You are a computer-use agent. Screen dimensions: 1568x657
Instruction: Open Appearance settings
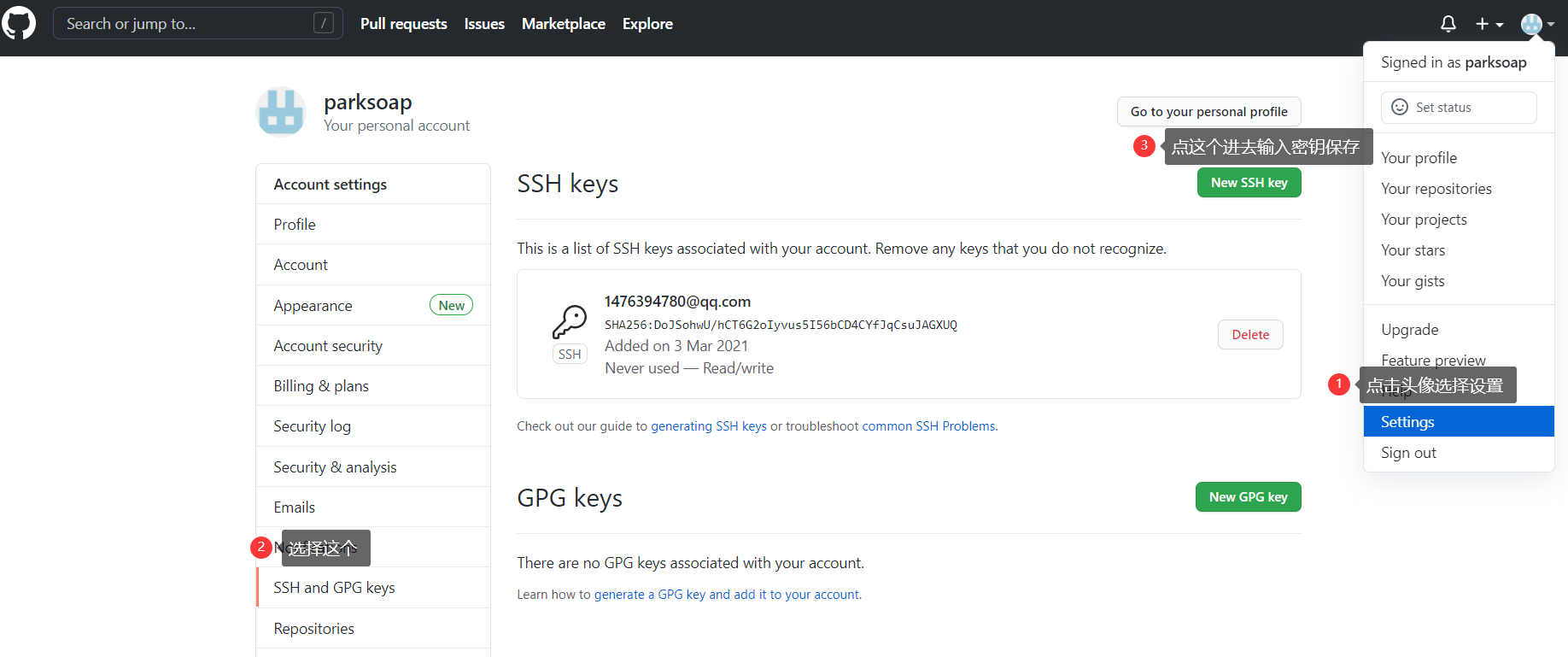pos(373,306)
